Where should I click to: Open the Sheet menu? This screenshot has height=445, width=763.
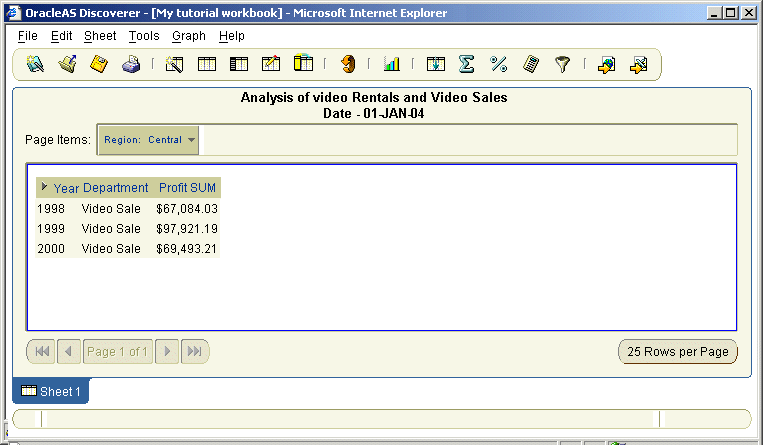pyautogui.click(x=100, y=36)
